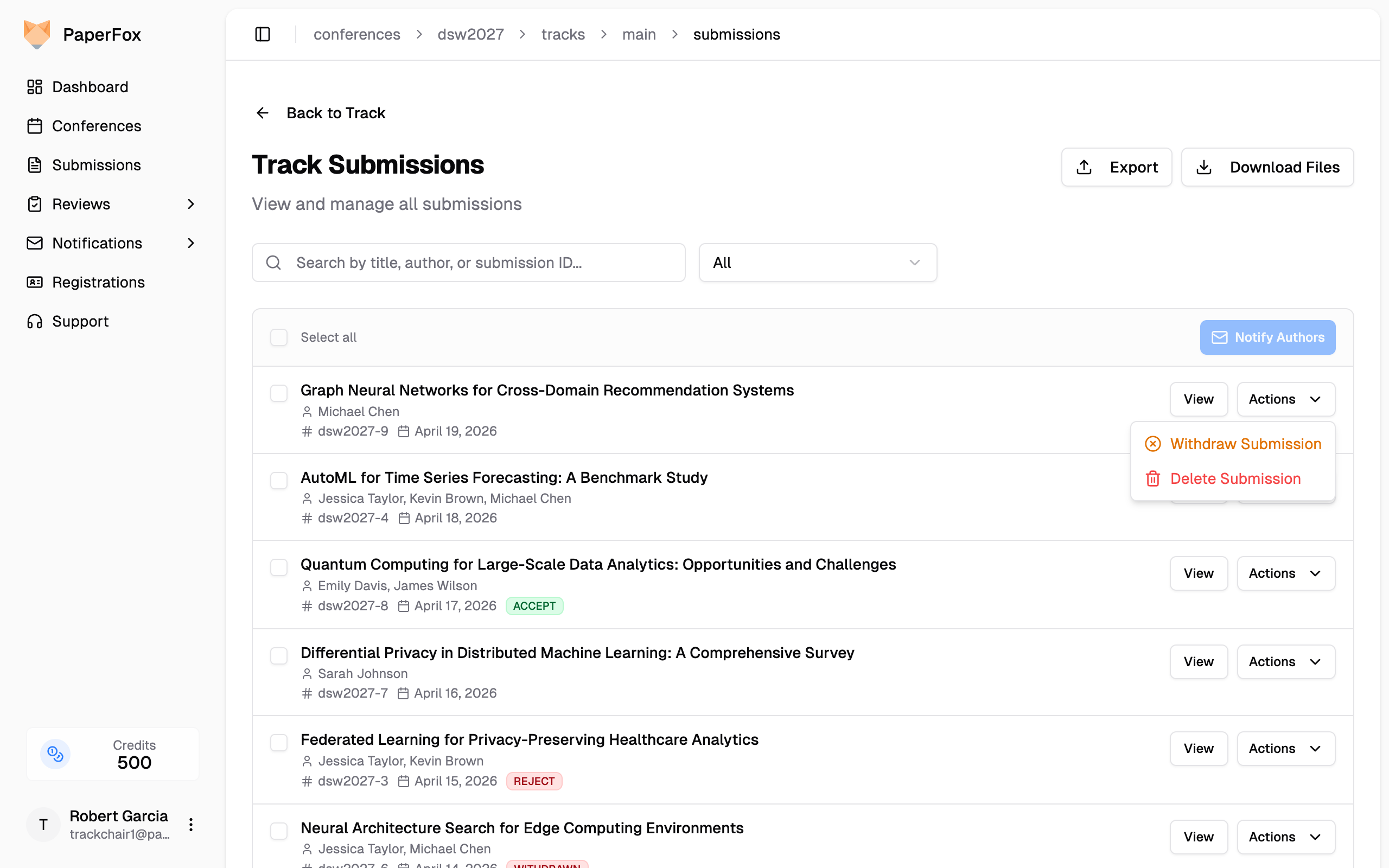Viewport: 1389px width, 868px height.
Task: Choose Withdraw Submission from the menu
Action: pos(1233,444)
